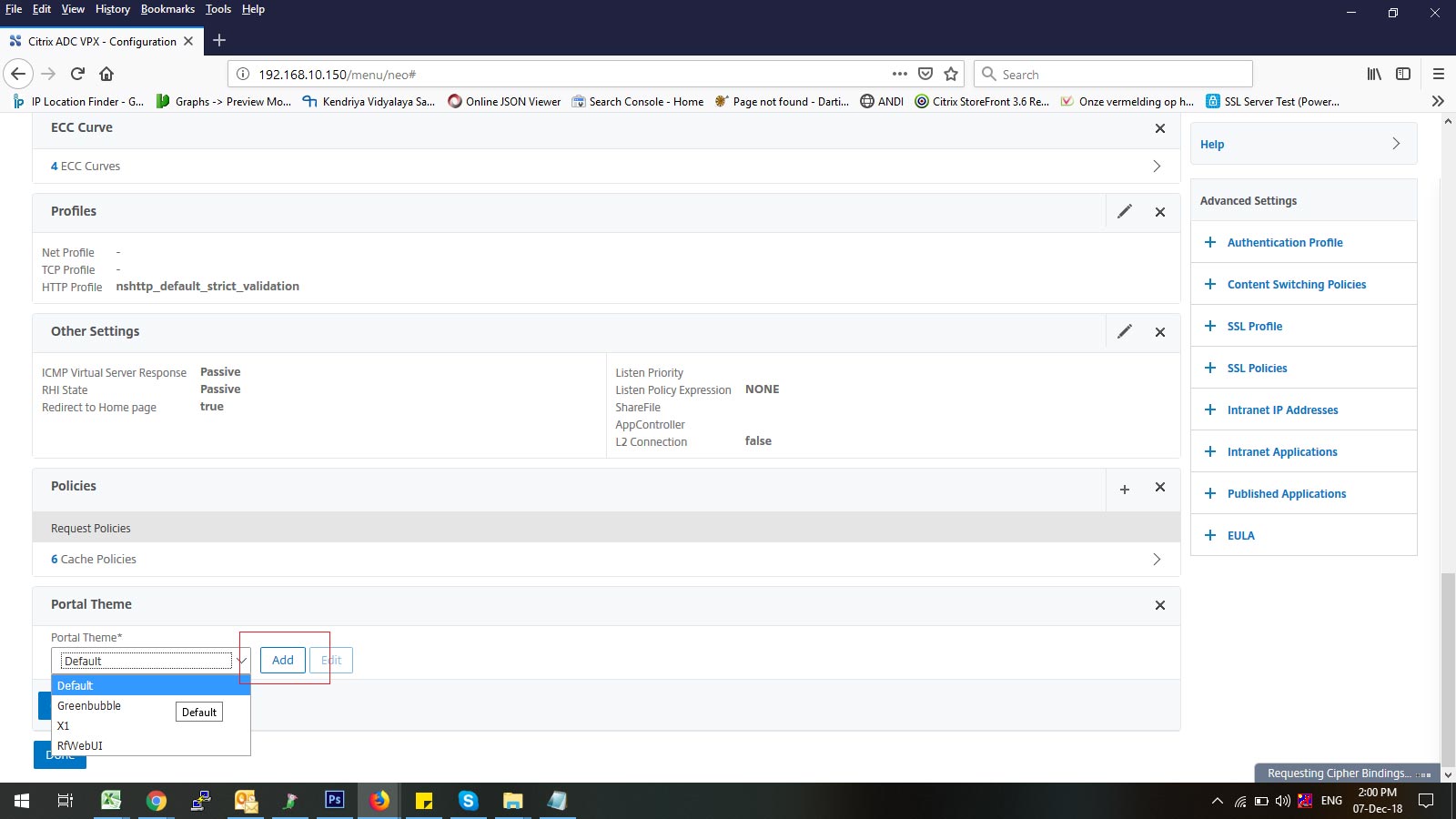Toggle Firefox sidebar view
This screenshot has height=819, width=1456.
point(1403,74)
